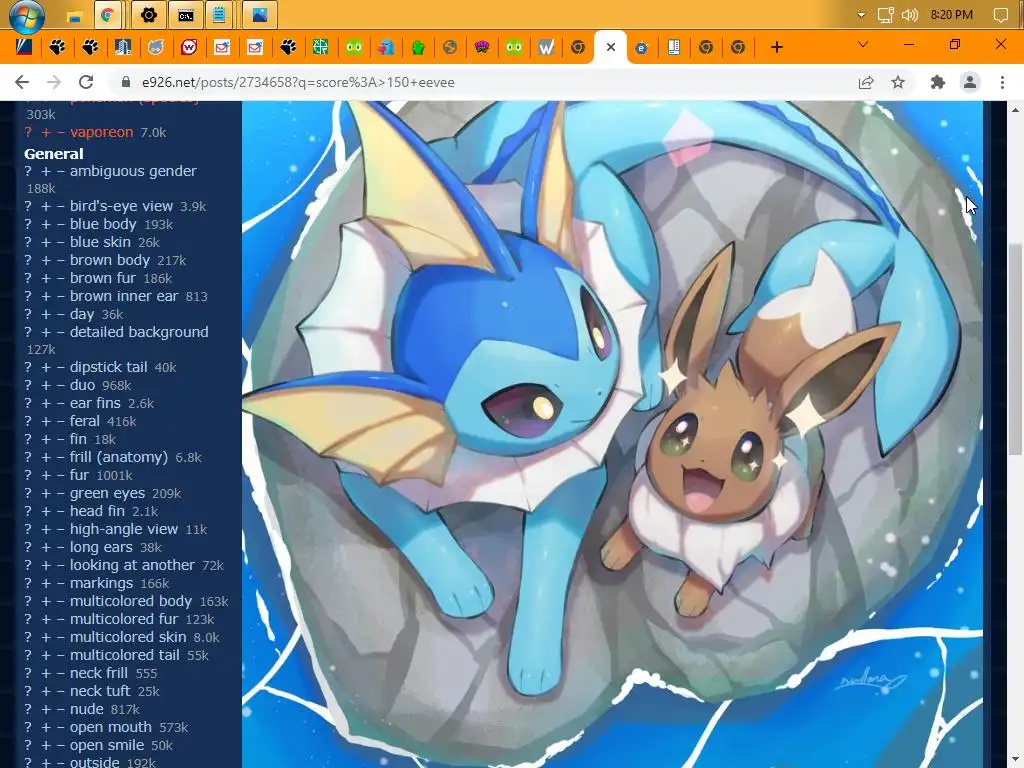Switch to Chrome in the taskbar
This screenshot has height=768, width=1024.
coord(108,15)
